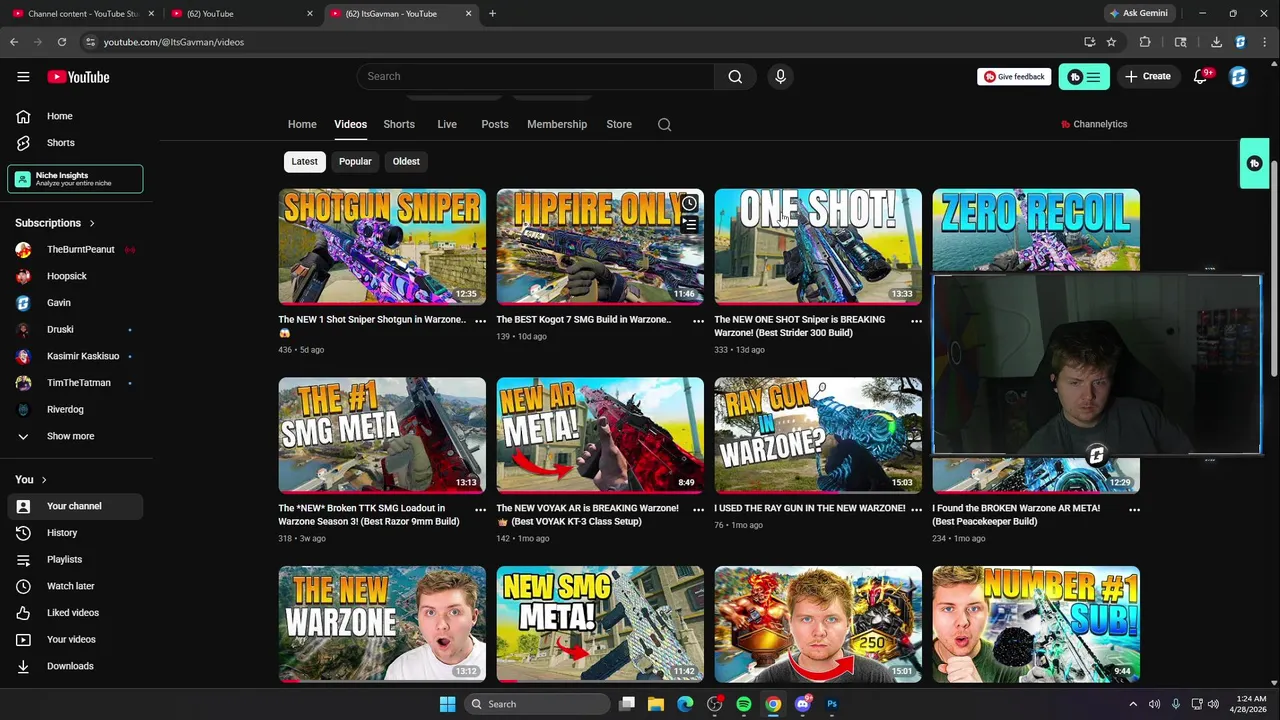Open Windows Start menu

pyautogui.click(x=447, y=704)
